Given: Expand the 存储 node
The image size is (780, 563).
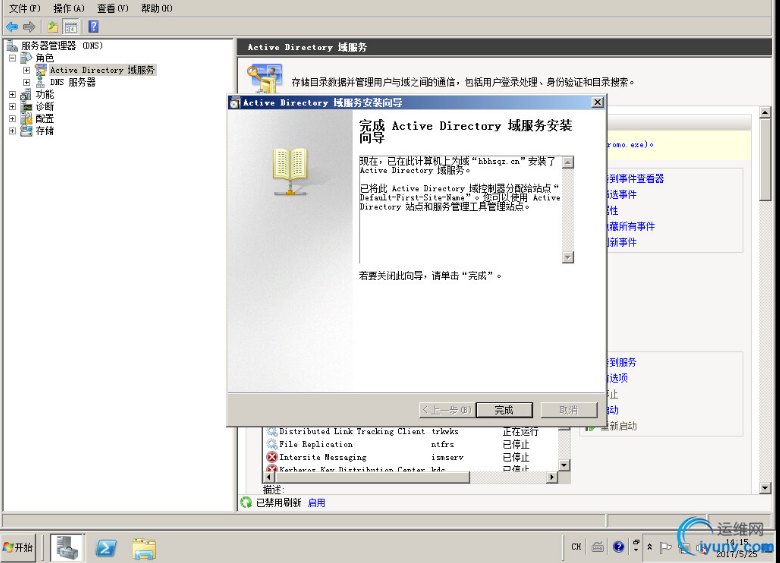Looking at the screenshot, I should pyautogui.click(x=12, y=131).
